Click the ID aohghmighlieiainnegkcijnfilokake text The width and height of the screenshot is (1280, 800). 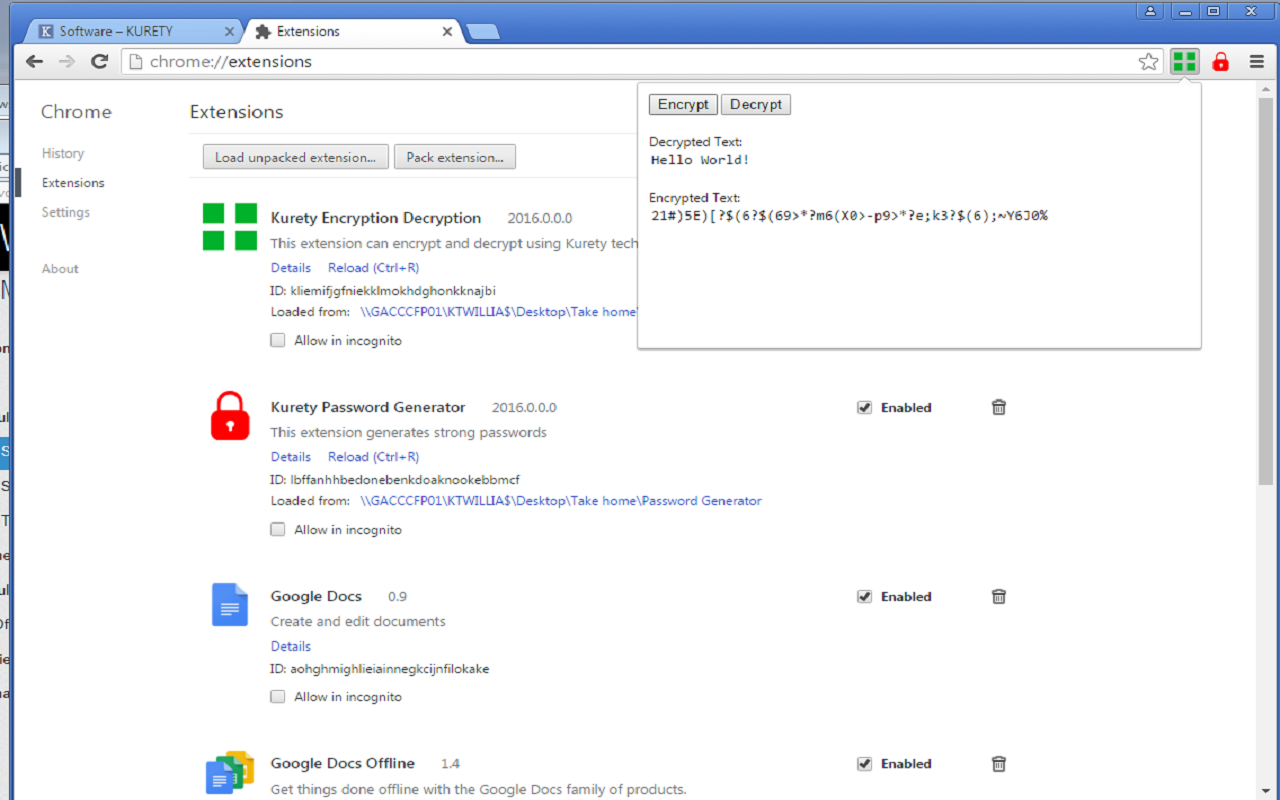380,669
